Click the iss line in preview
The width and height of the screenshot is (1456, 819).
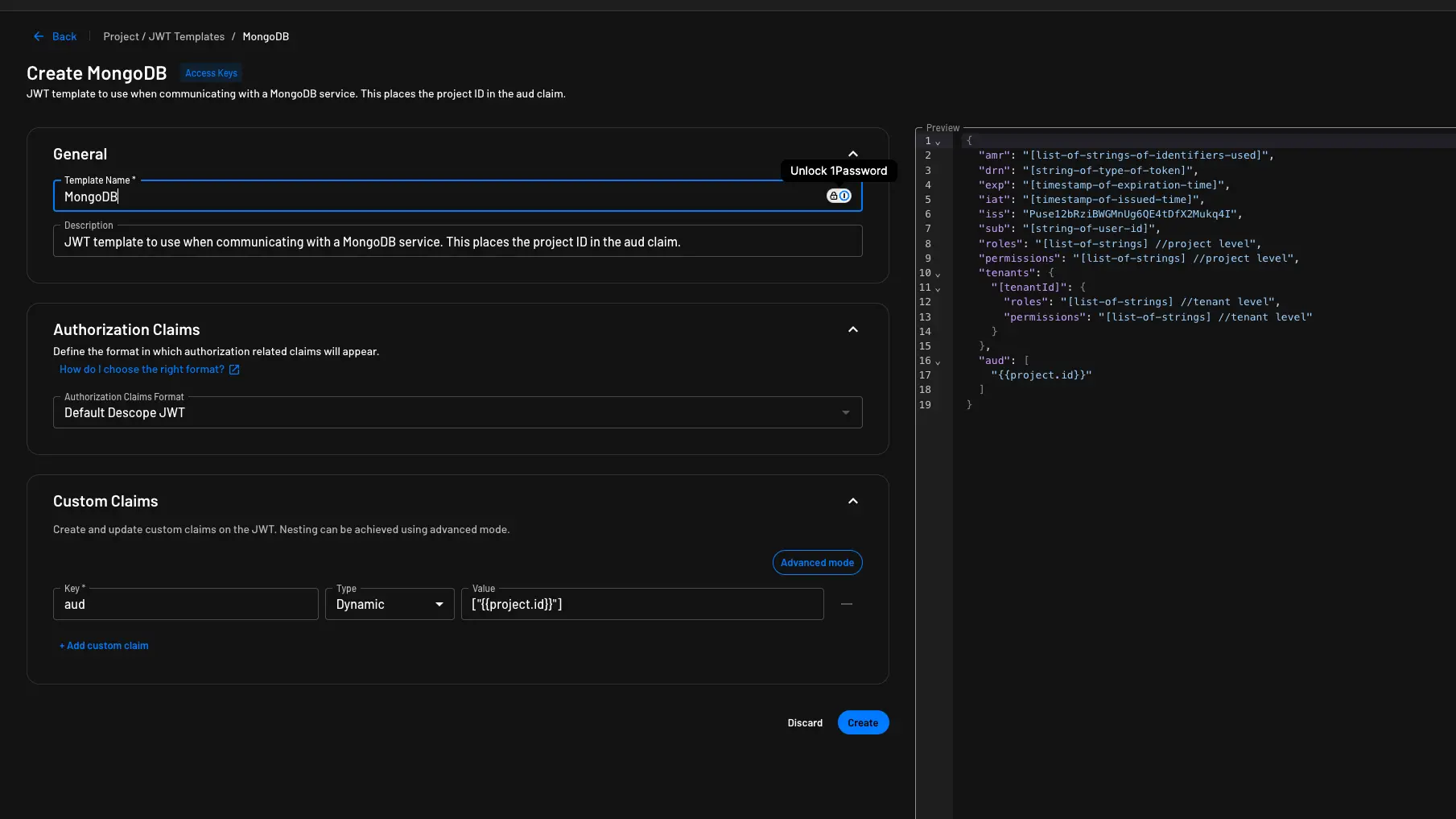[1111, 214]
